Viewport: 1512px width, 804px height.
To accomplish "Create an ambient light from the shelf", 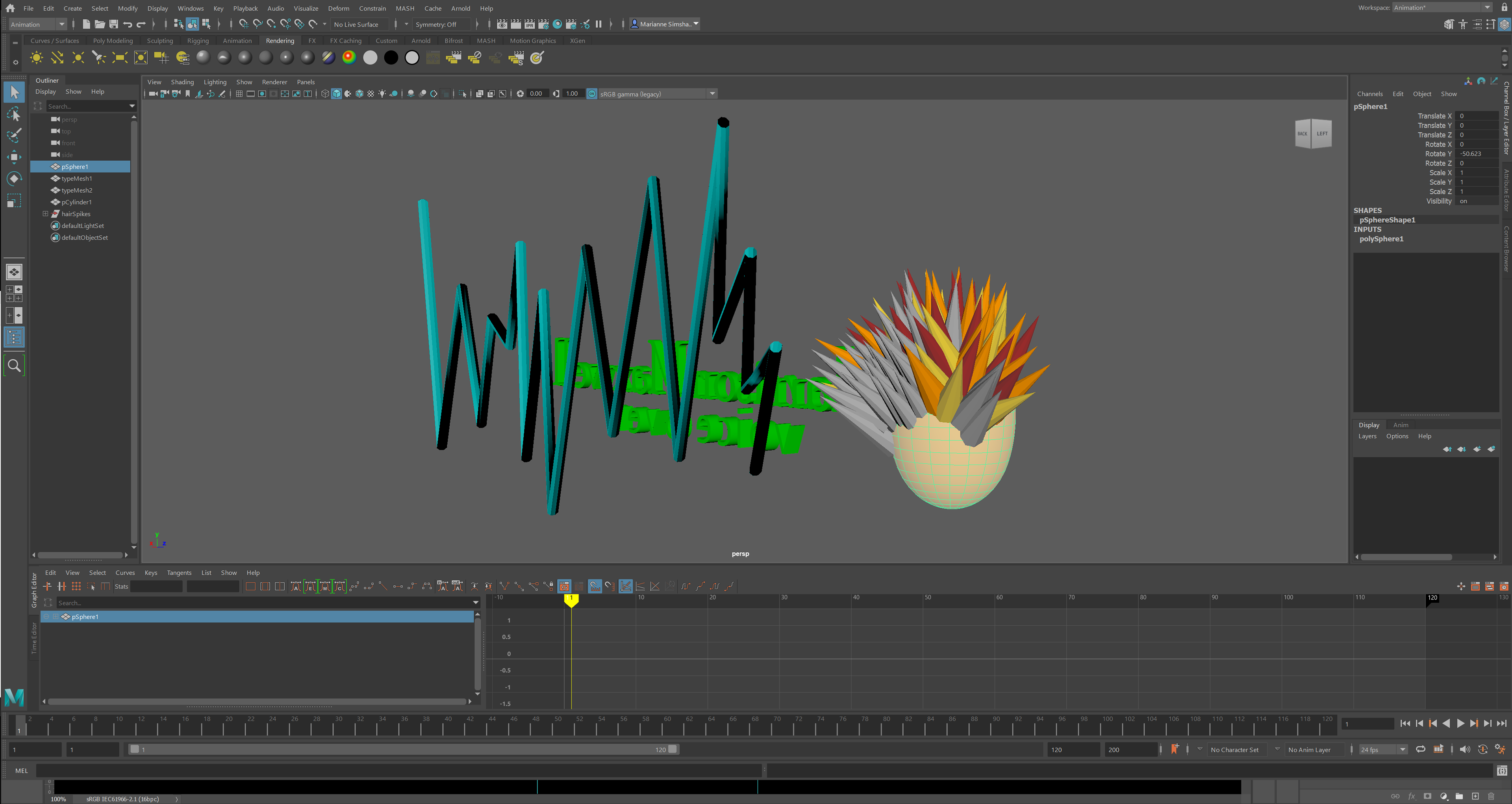I will pos(36,58).
